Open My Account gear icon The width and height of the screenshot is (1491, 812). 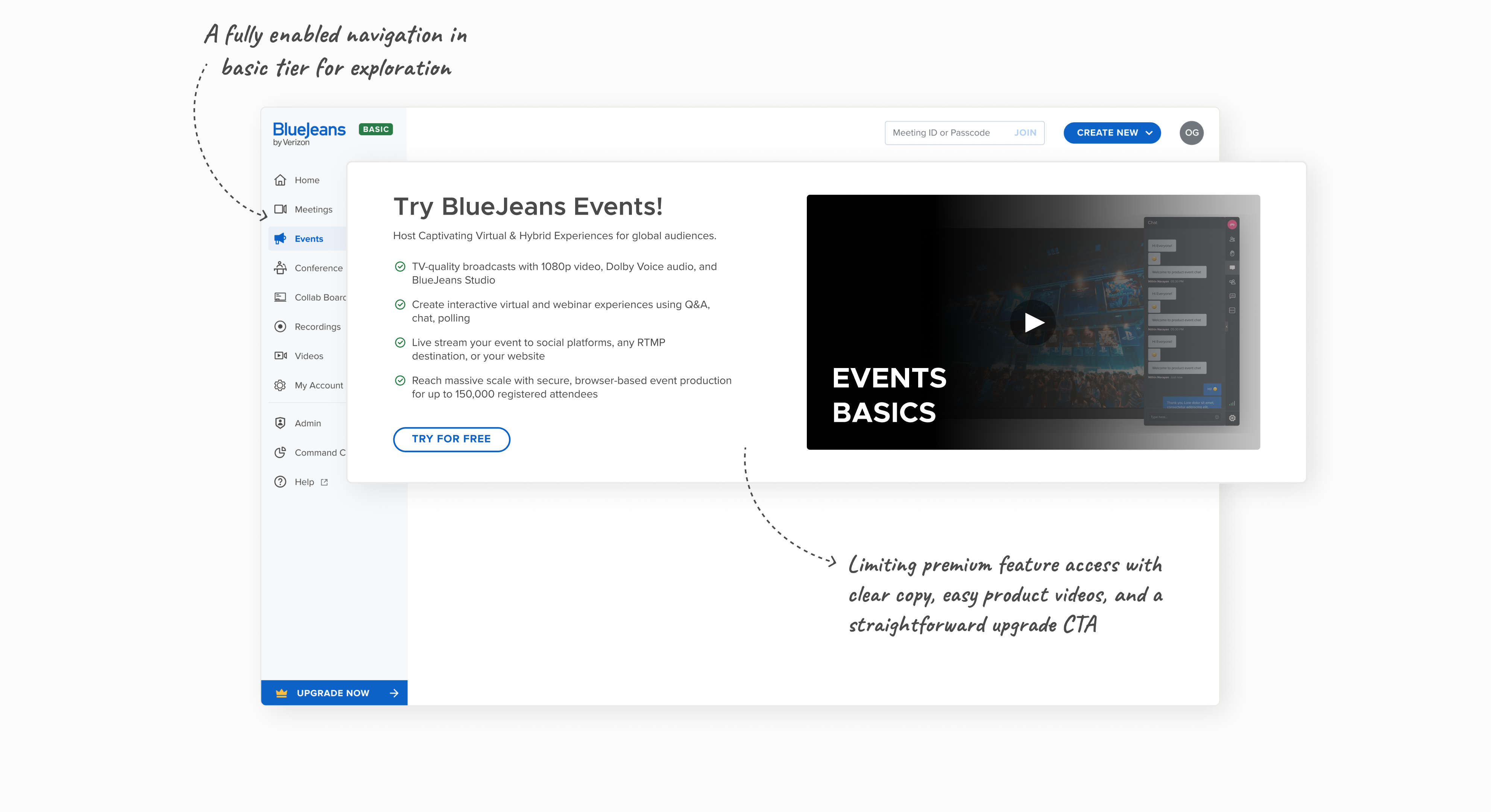(x=280, y=385)
